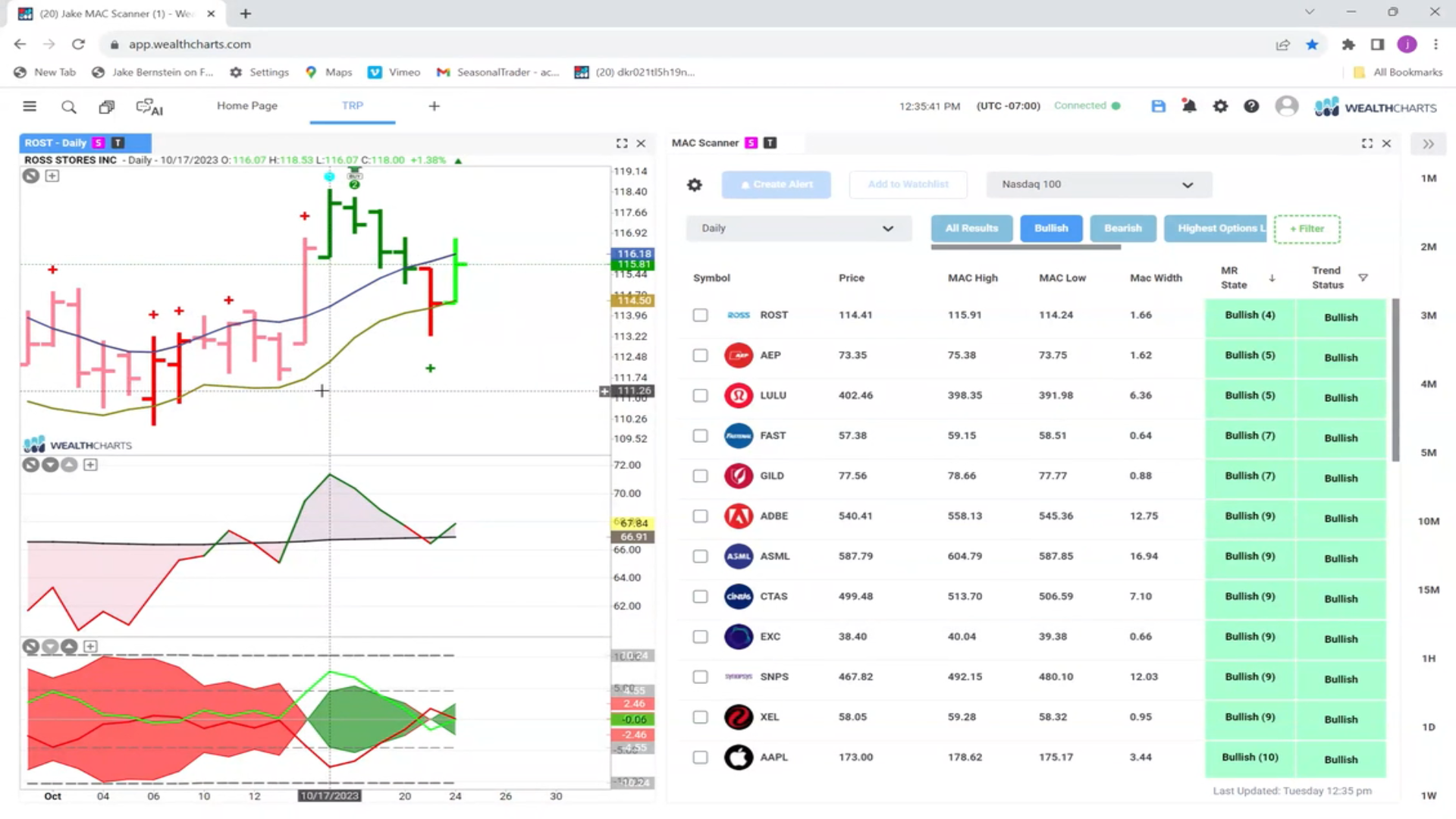The image size is (1456, 819).
Task: Click the S link badge on ROST chart
Action: (98, 143)
